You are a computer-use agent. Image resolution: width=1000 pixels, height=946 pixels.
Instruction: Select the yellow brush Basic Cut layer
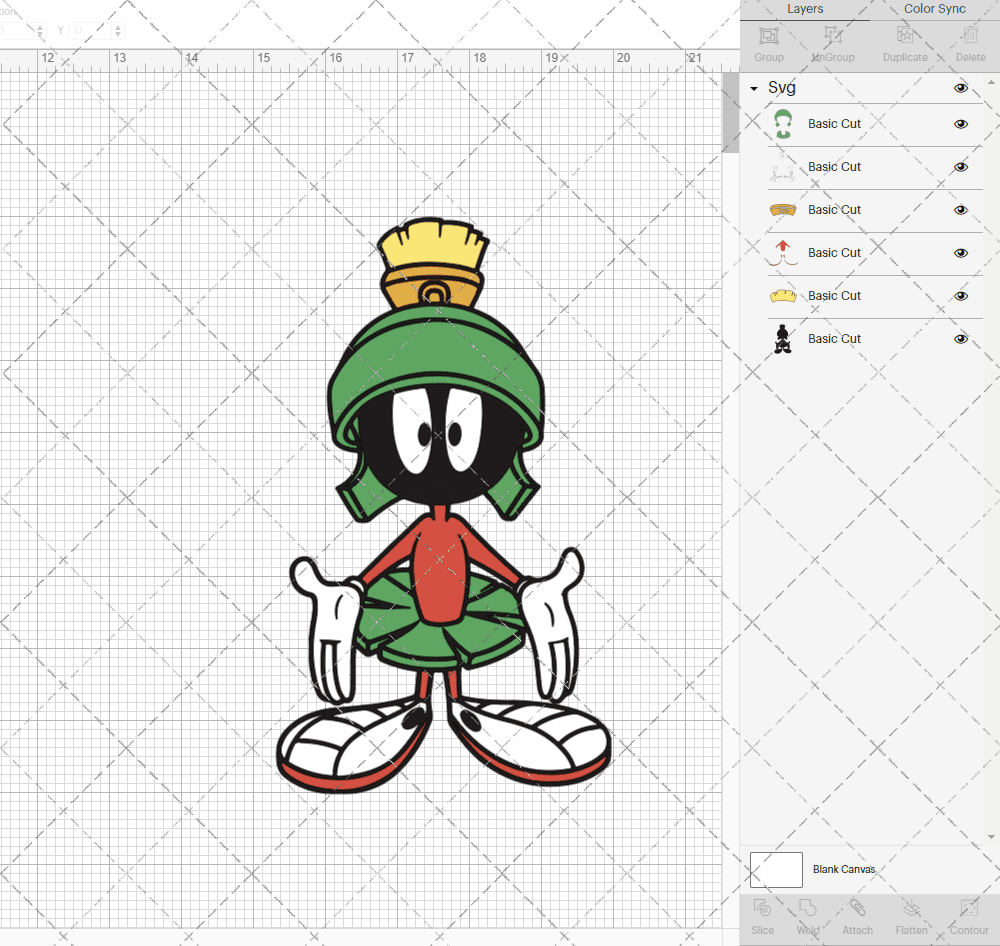[x=834, y=296]
